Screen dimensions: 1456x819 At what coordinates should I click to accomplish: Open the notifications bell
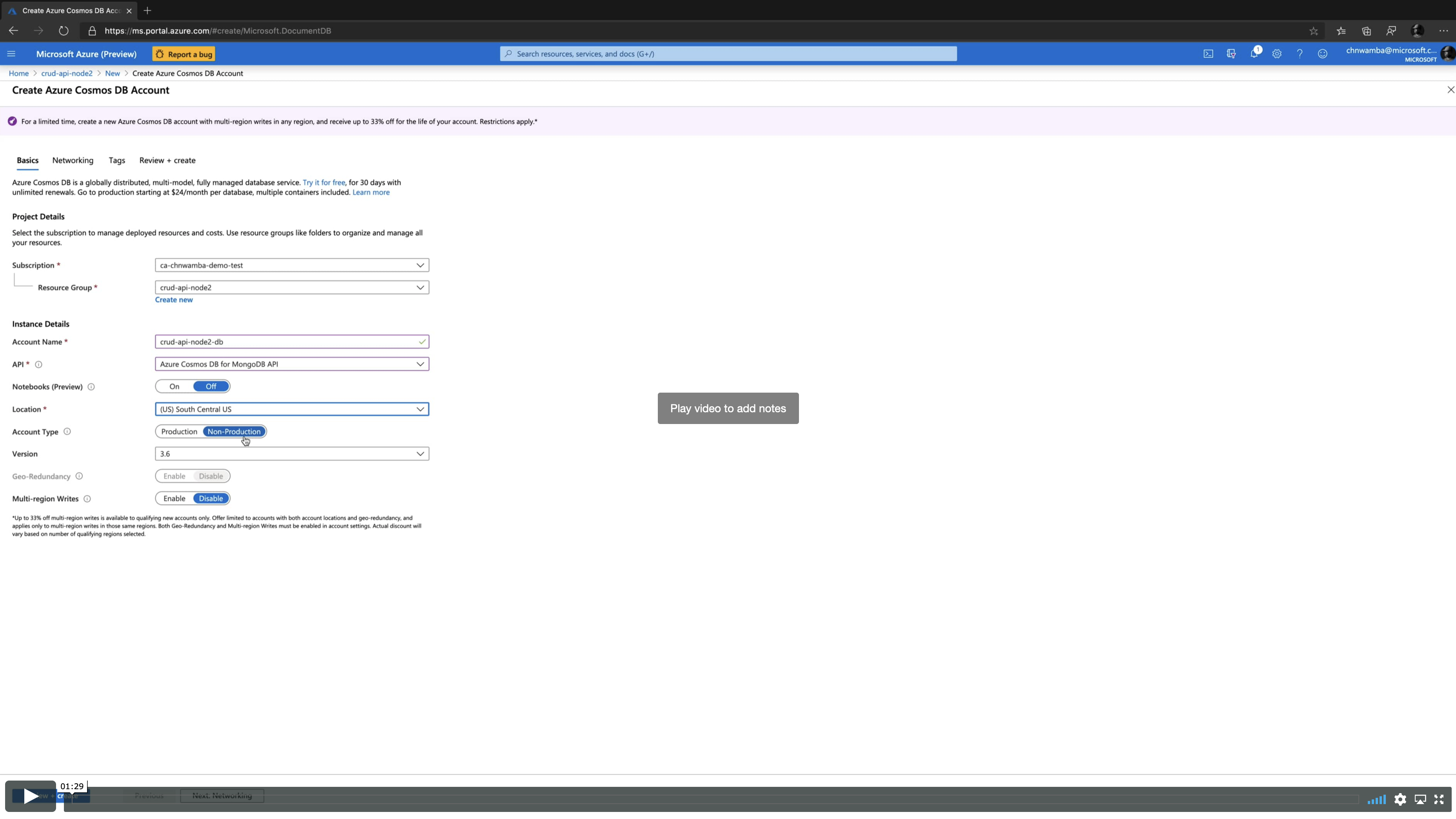1254,53
